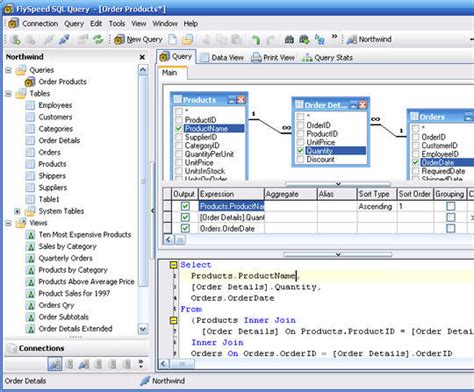Click the scissors cut toolbar icon
Screen dimensions: 474x392
[206, 40]
